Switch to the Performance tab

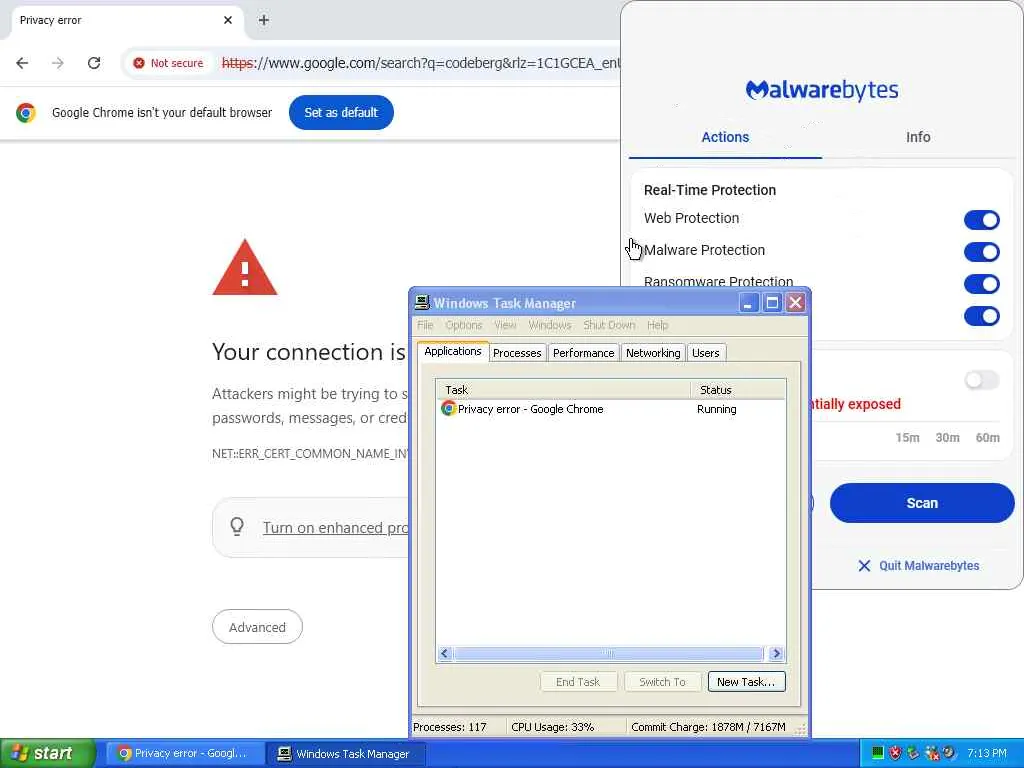(x=583, y=353)
